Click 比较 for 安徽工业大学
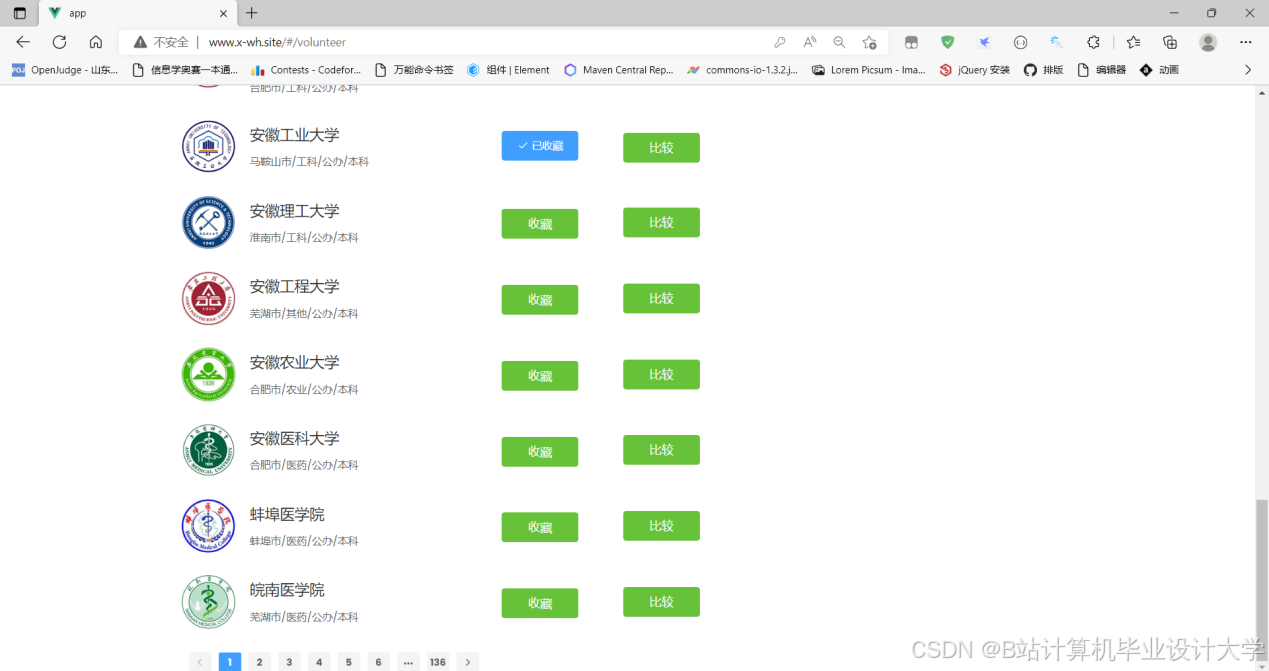This screenshot has height=671, width=1269. (661, 147)
